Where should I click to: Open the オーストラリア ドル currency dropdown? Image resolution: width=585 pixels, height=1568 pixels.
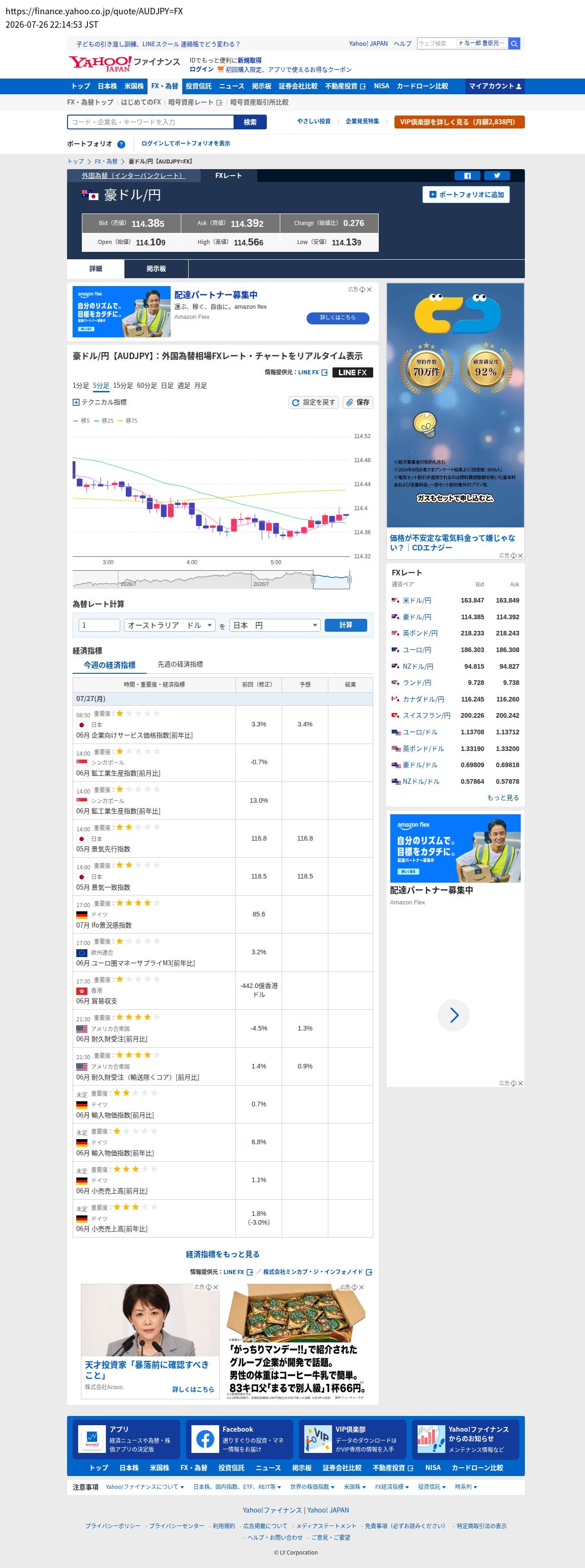[x=169, y=625]
